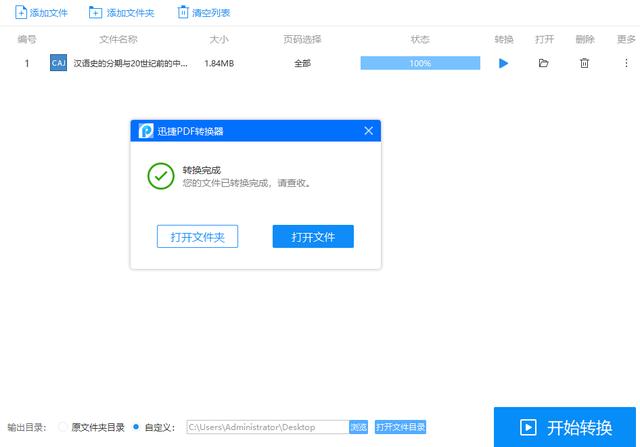Start conversion using the row's play icon

coord(503,63)
